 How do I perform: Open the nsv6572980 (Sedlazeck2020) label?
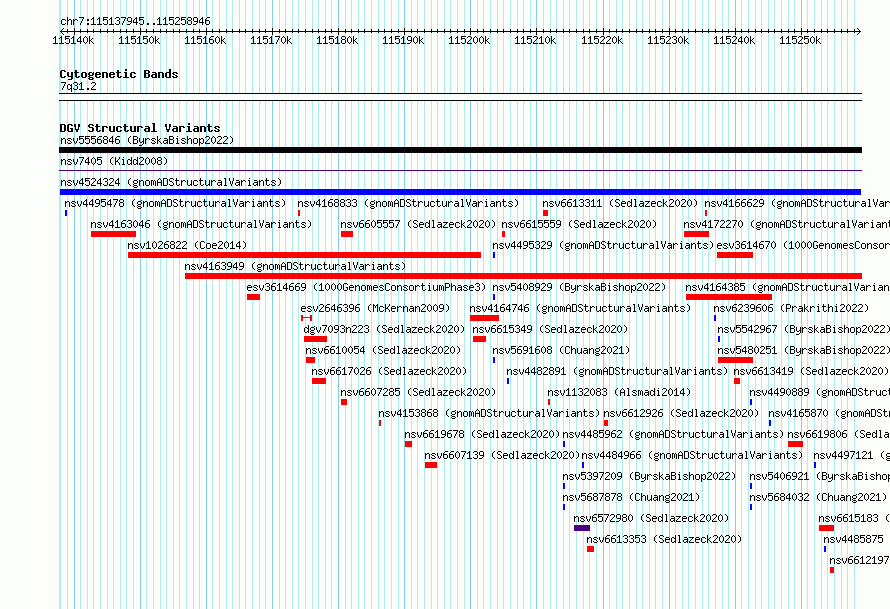pos(651,518)
